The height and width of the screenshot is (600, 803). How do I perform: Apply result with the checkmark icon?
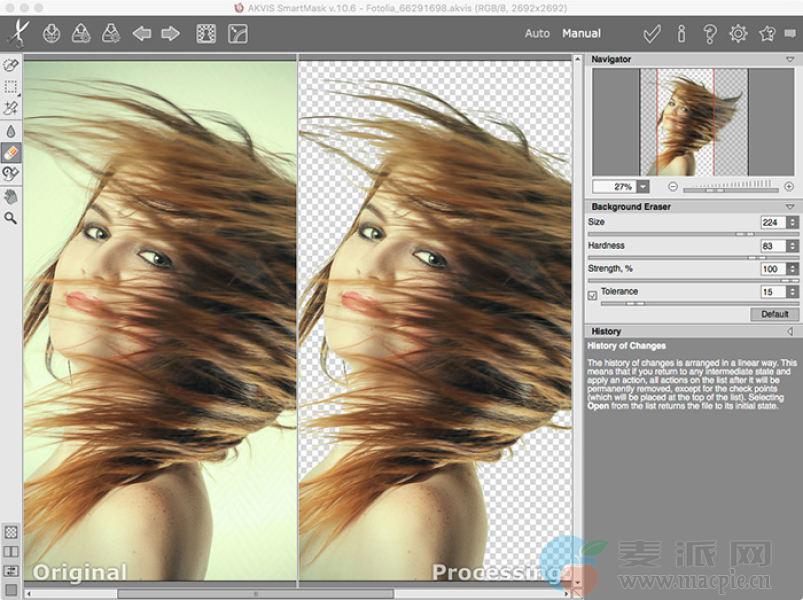click(652, 34)
